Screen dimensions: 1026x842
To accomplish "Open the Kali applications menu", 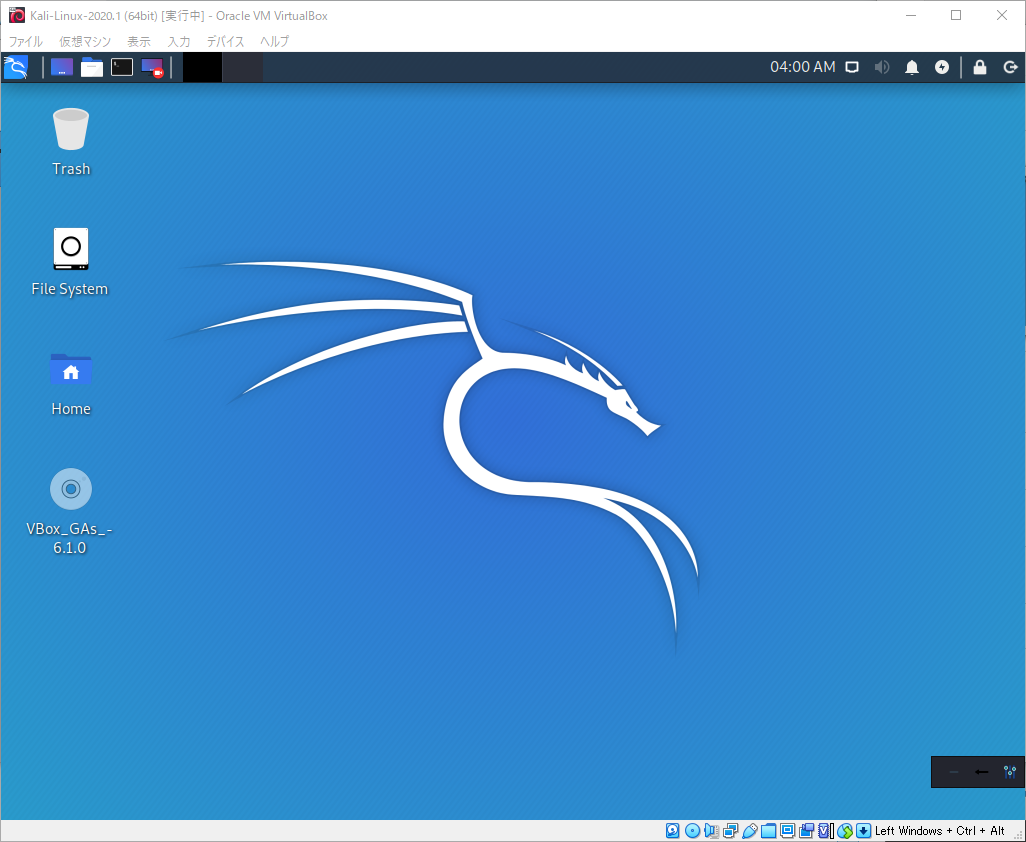I will pos(17,67).
